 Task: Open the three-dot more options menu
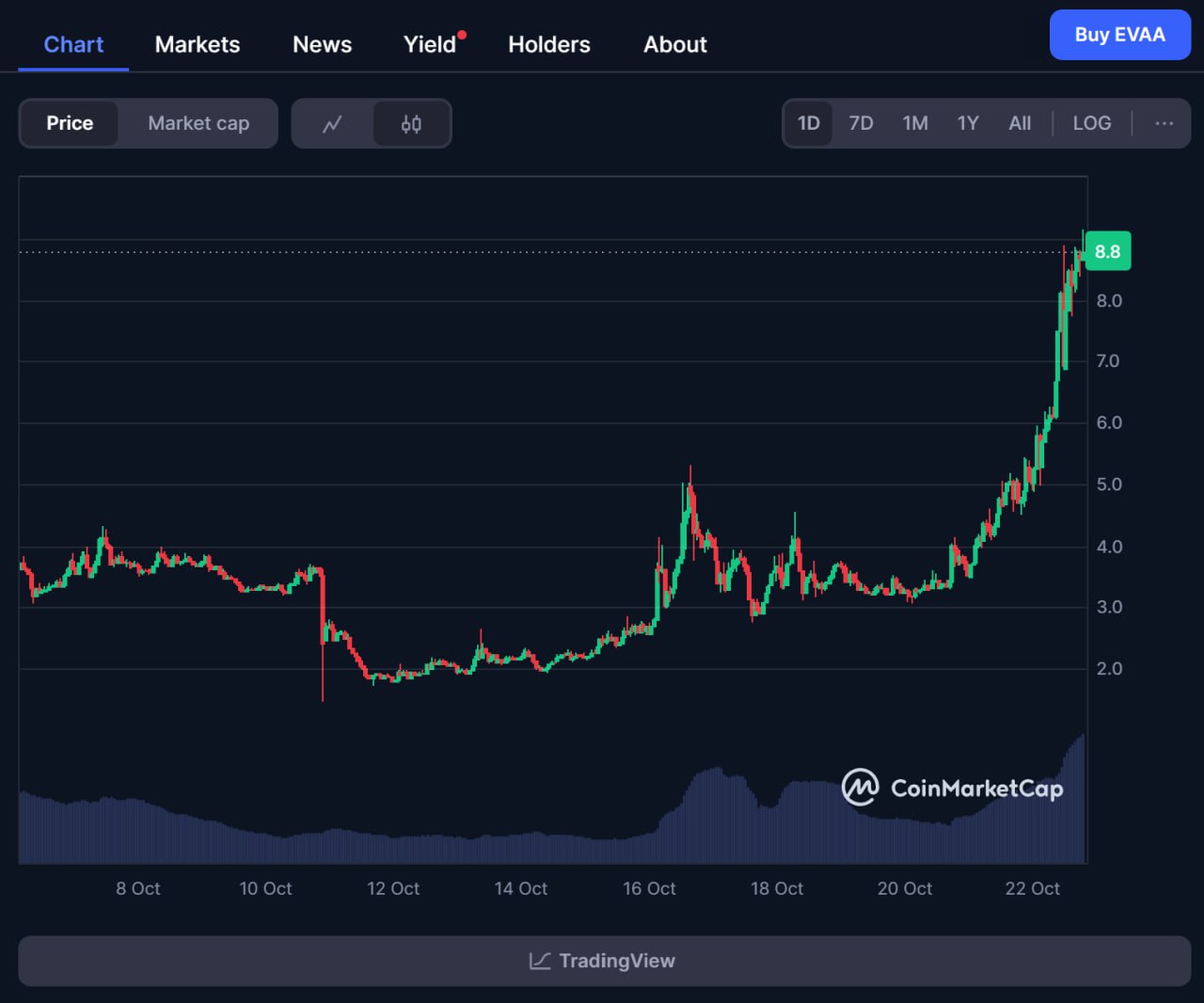coord(1164,123)
